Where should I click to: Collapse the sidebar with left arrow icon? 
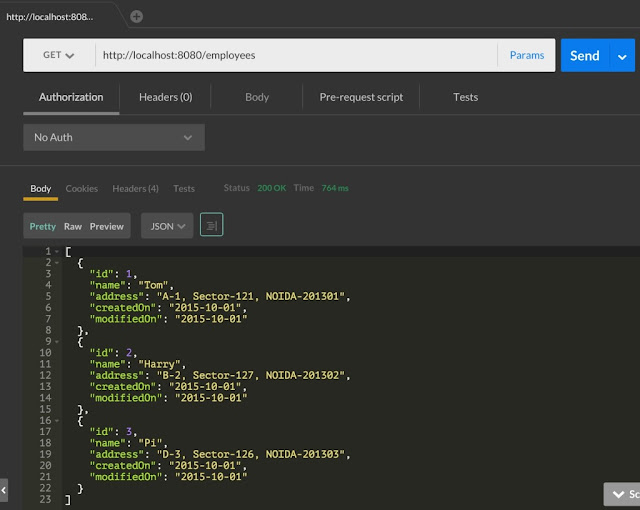[x=4, y=490]
